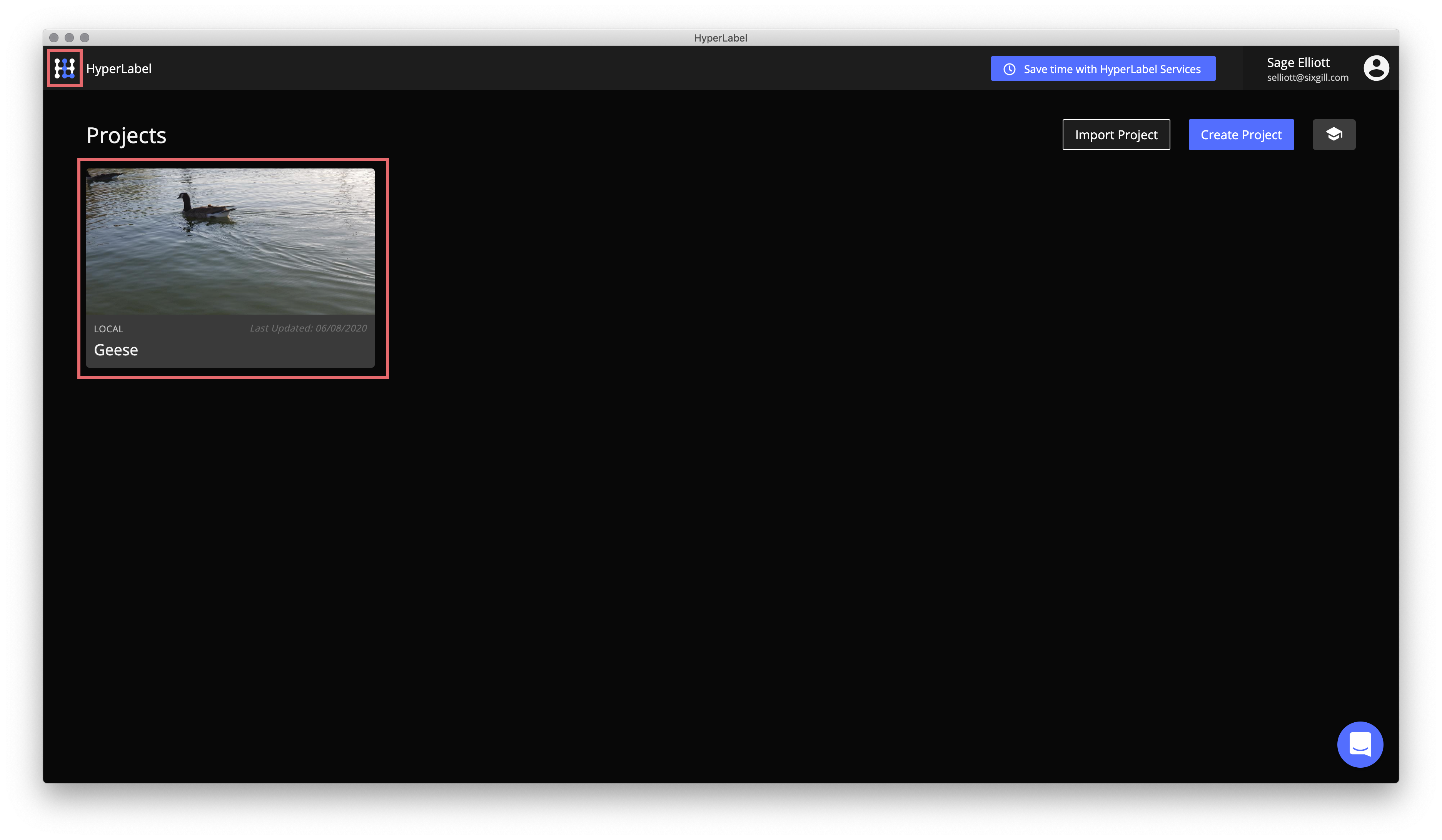The image size is (1442, 840).
Task: Open the Geese project thumbnail image
Action: pyautogui.click(x=230, y=241)
